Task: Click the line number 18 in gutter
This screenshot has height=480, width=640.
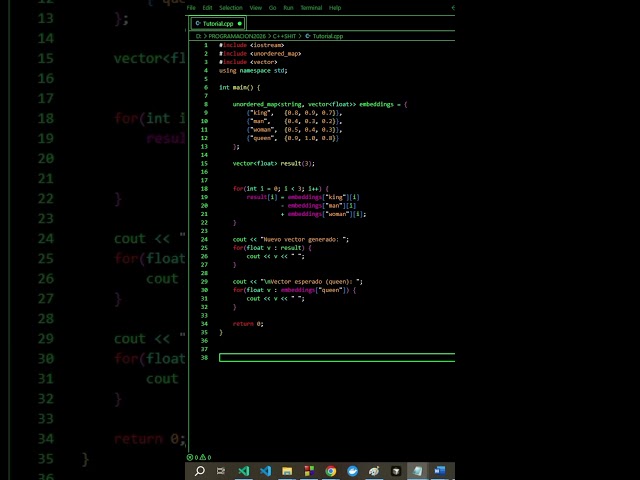Action: [x=204, y=189]
